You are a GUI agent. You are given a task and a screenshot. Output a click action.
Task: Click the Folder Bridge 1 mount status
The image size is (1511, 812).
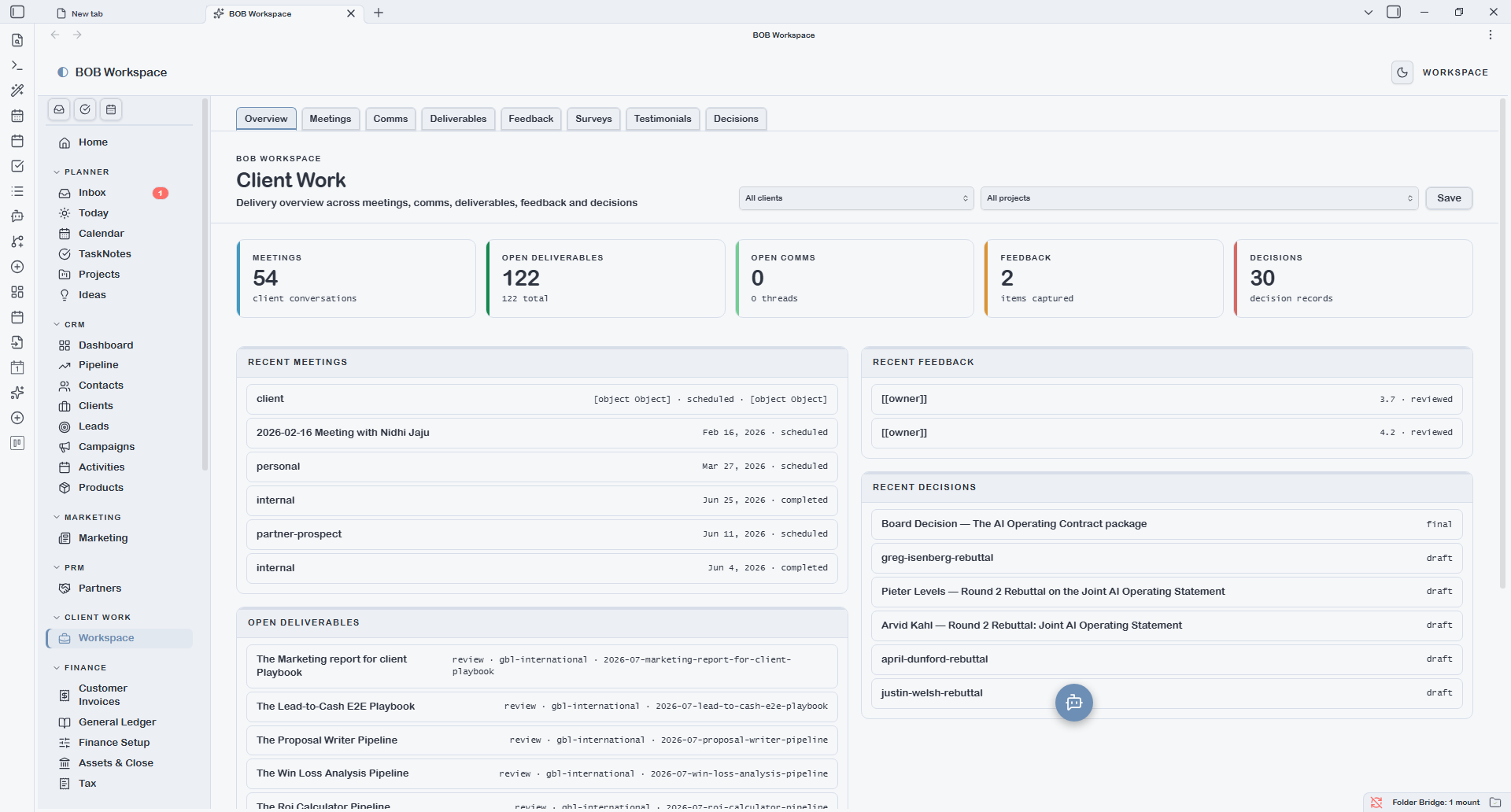pyautogui.click(x=1435, y=803)
